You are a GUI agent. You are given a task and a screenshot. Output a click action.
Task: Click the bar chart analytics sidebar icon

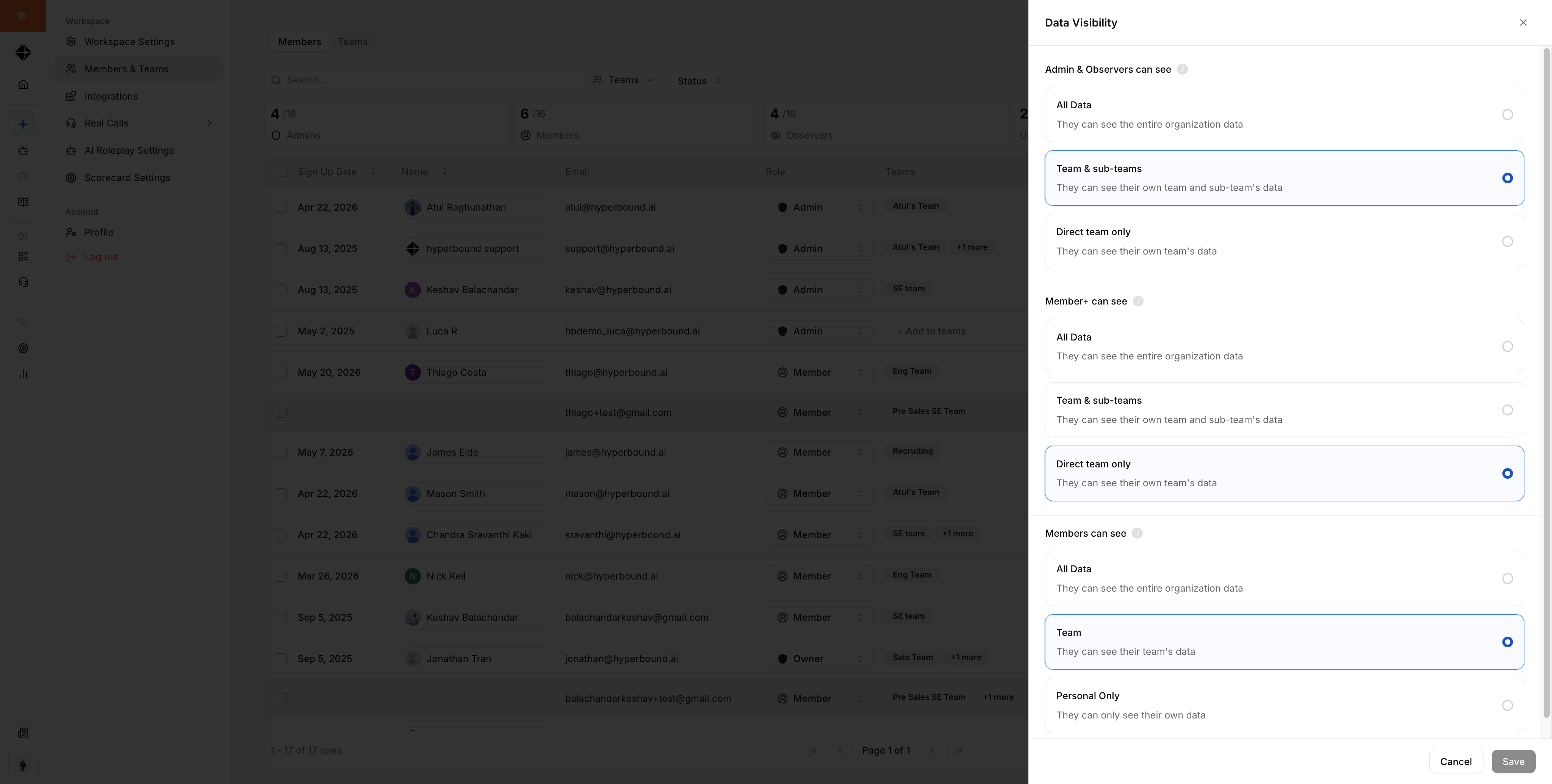coord(23,374)
